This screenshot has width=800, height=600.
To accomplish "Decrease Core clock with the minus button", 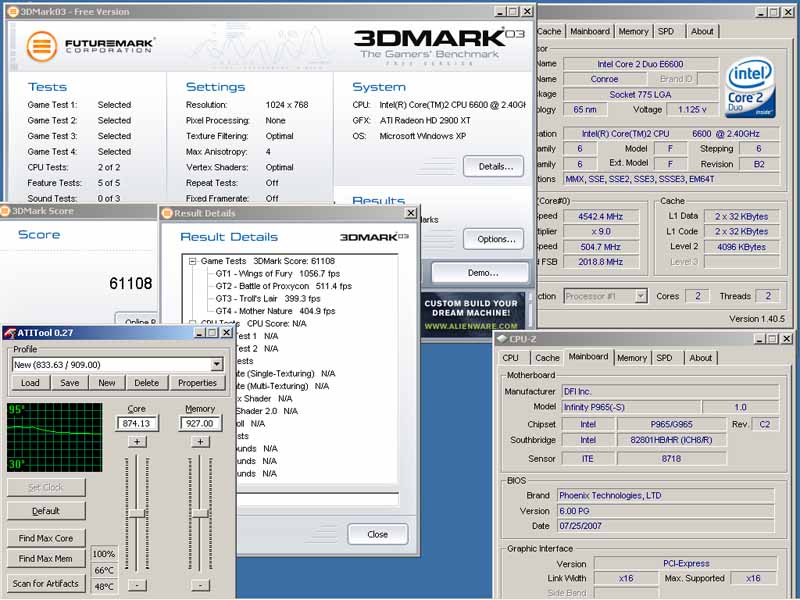I will click(x=137, y=585).
